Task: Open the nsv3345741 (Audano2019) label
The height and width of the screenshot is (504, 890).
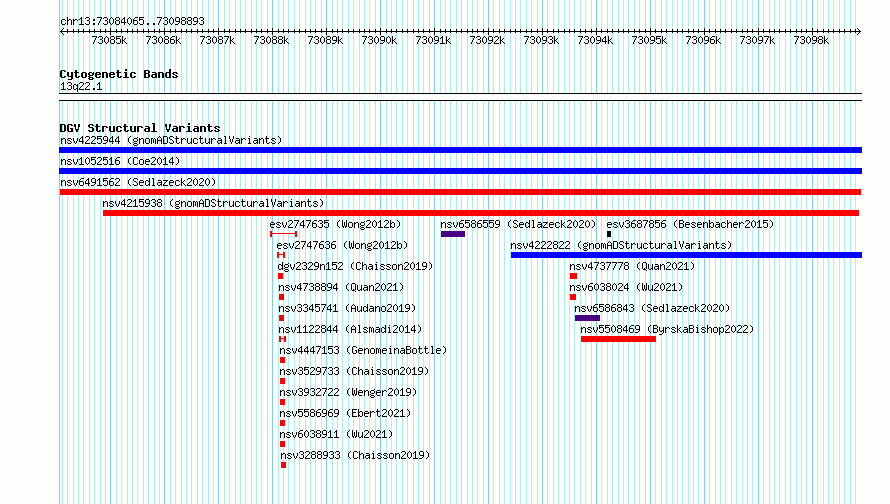Action: [347, 308]
